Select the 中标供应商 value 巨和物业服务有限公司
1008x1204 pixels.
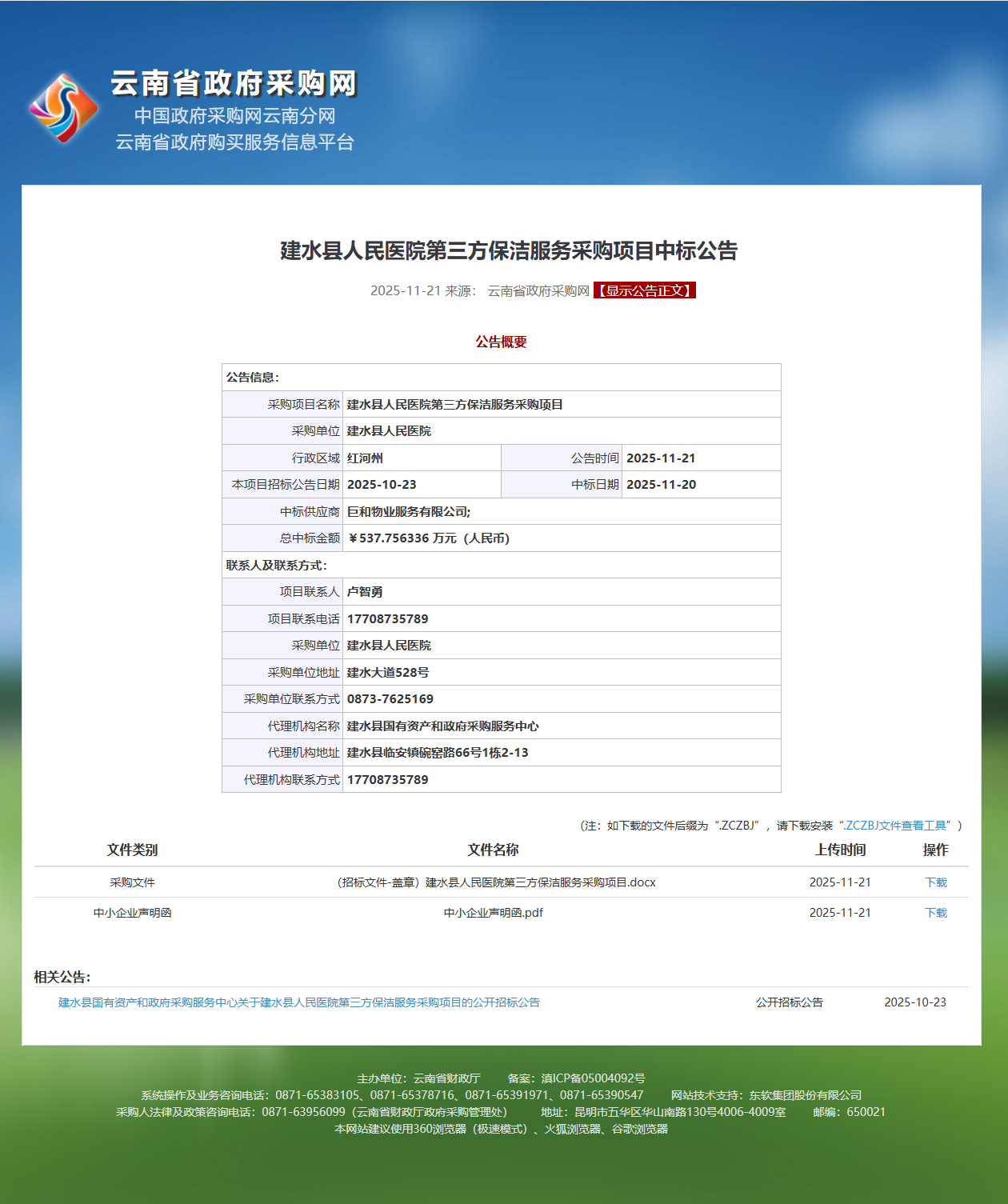411,510
